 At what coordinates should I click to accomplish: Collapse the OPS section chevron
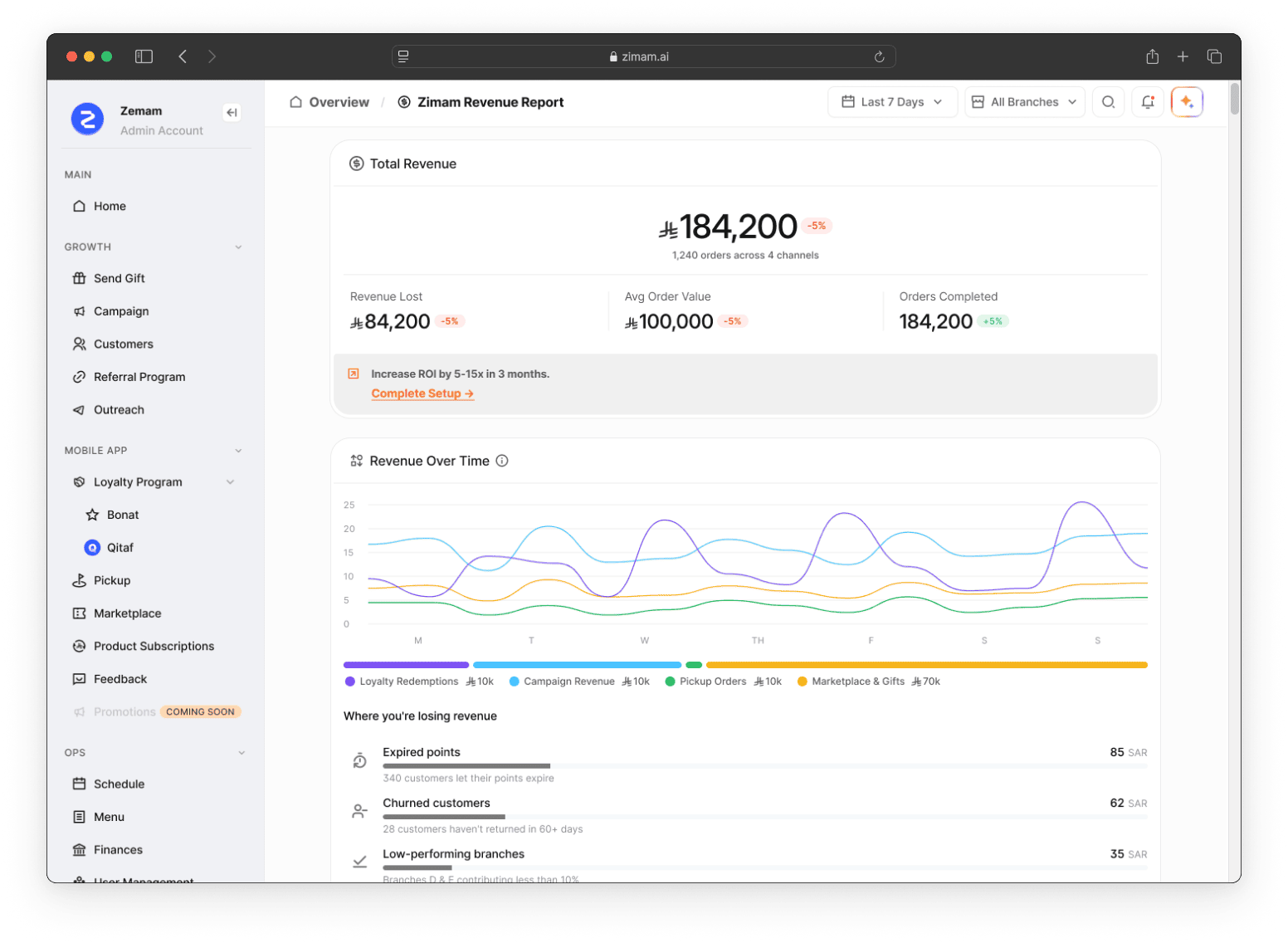(x=242, y=753)
